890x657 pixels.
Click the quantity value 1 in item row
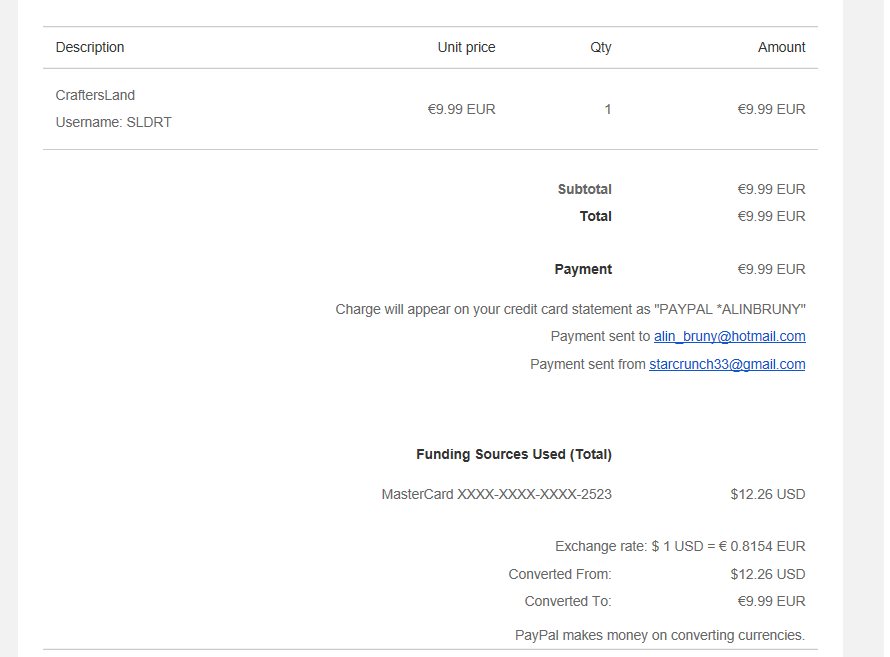click(x=607, y=110)
